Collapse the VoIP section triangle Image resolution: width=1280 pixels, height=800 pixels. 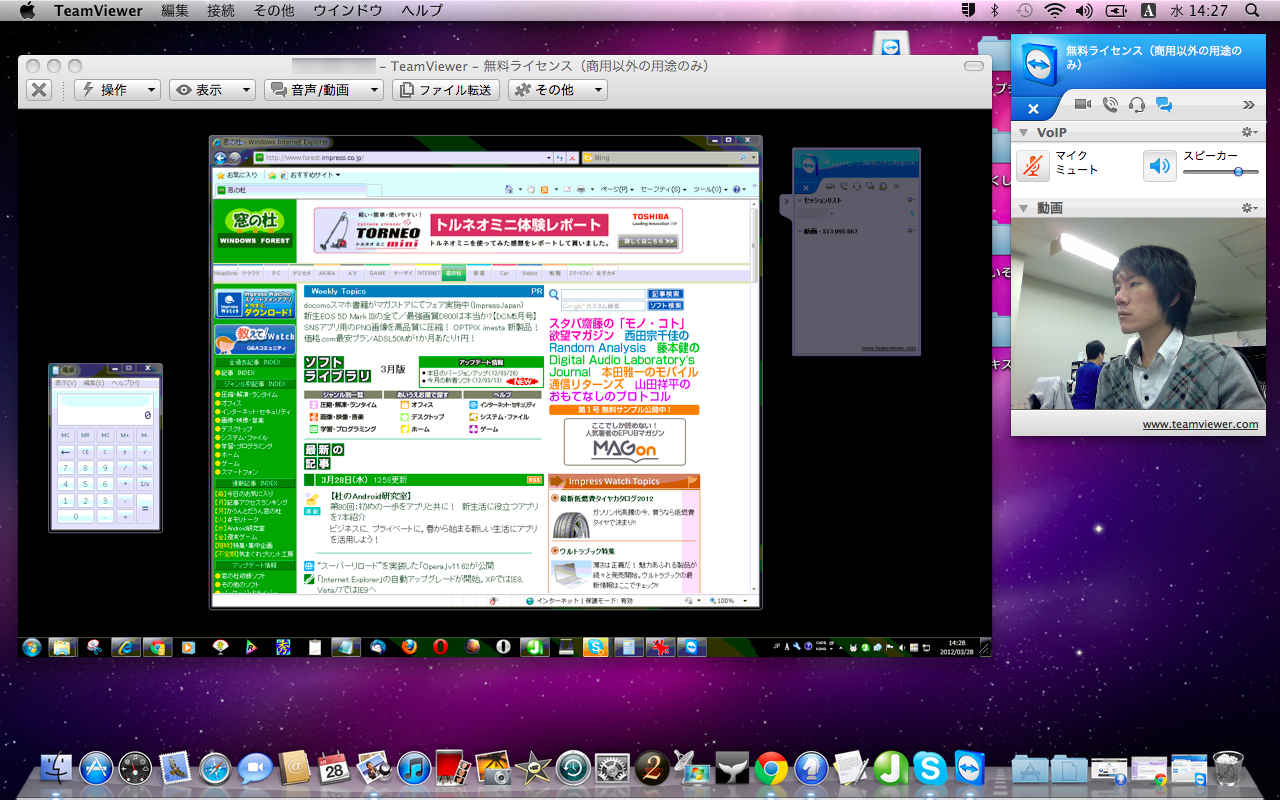pyautogui.click(x=1022, y=131)
